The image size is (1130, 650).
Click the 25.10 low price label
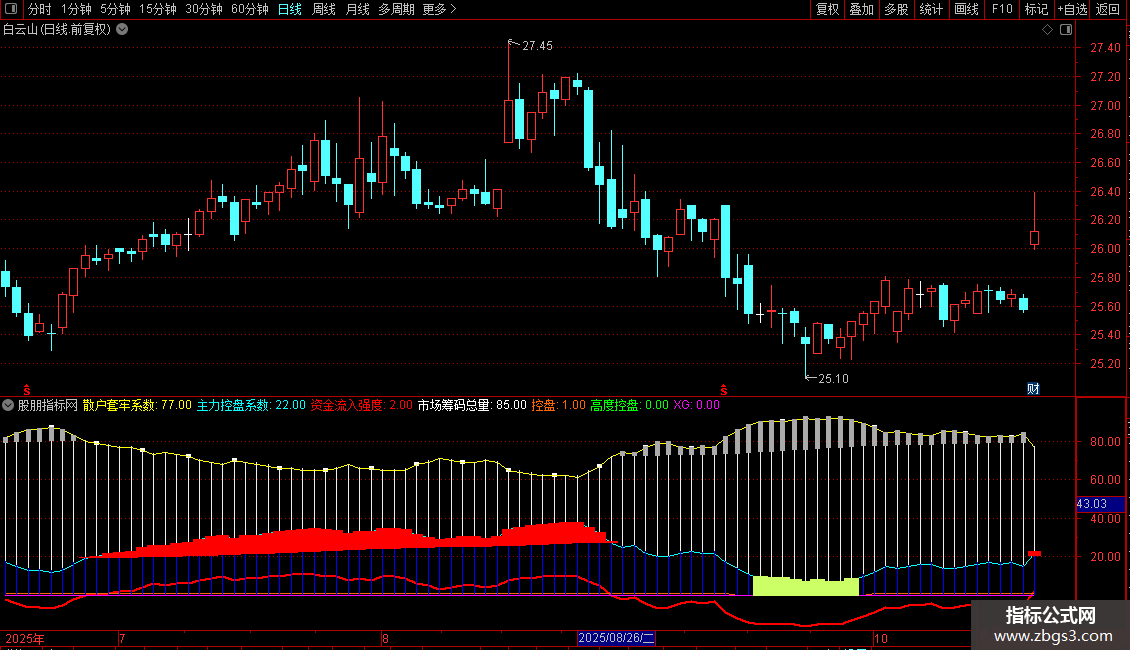tap(833, 378)
